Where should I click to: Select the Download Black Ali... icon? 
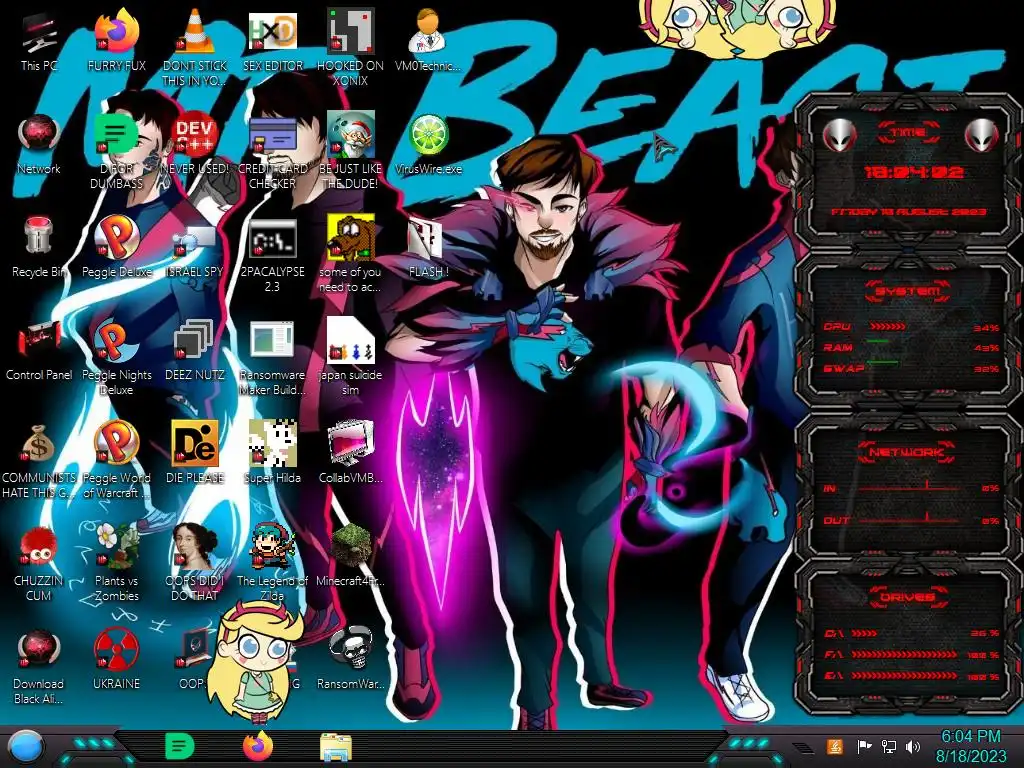point(39,666)
